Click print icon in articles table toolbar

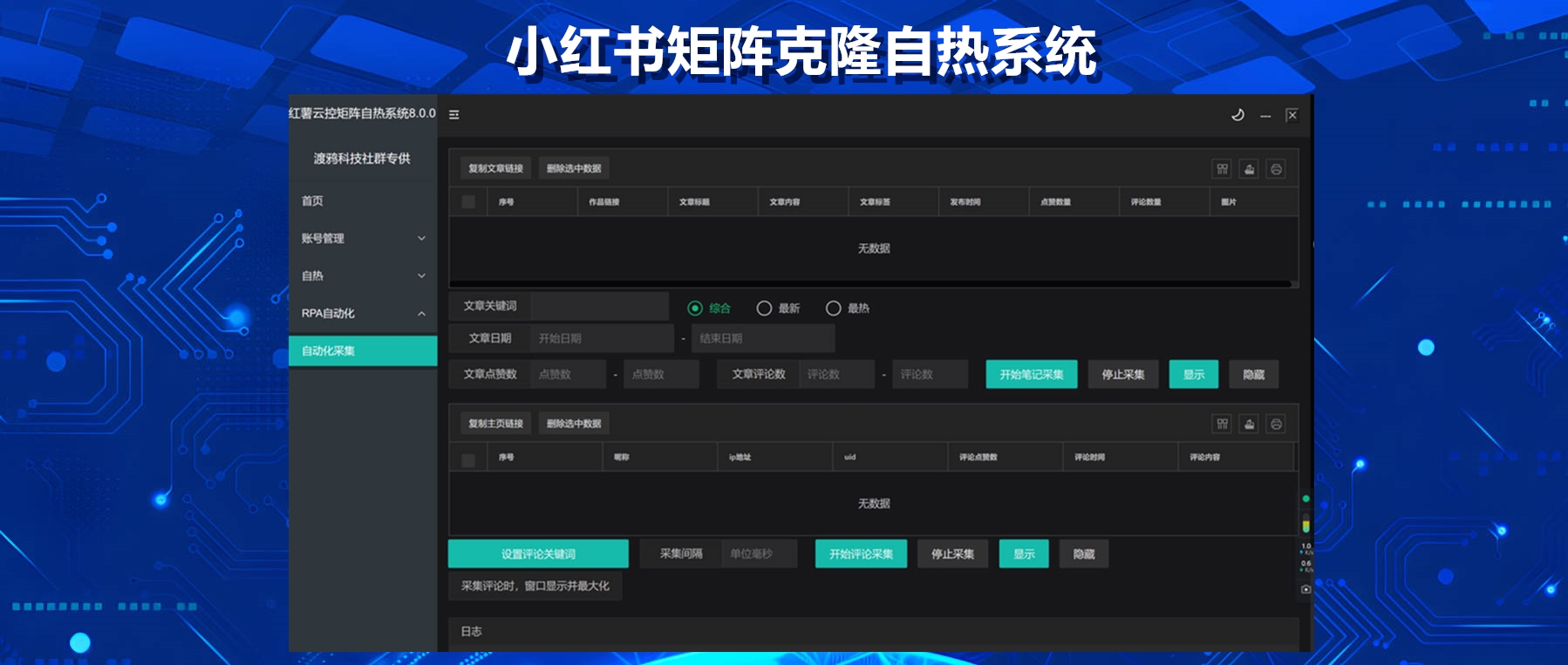click(1276, 169)
